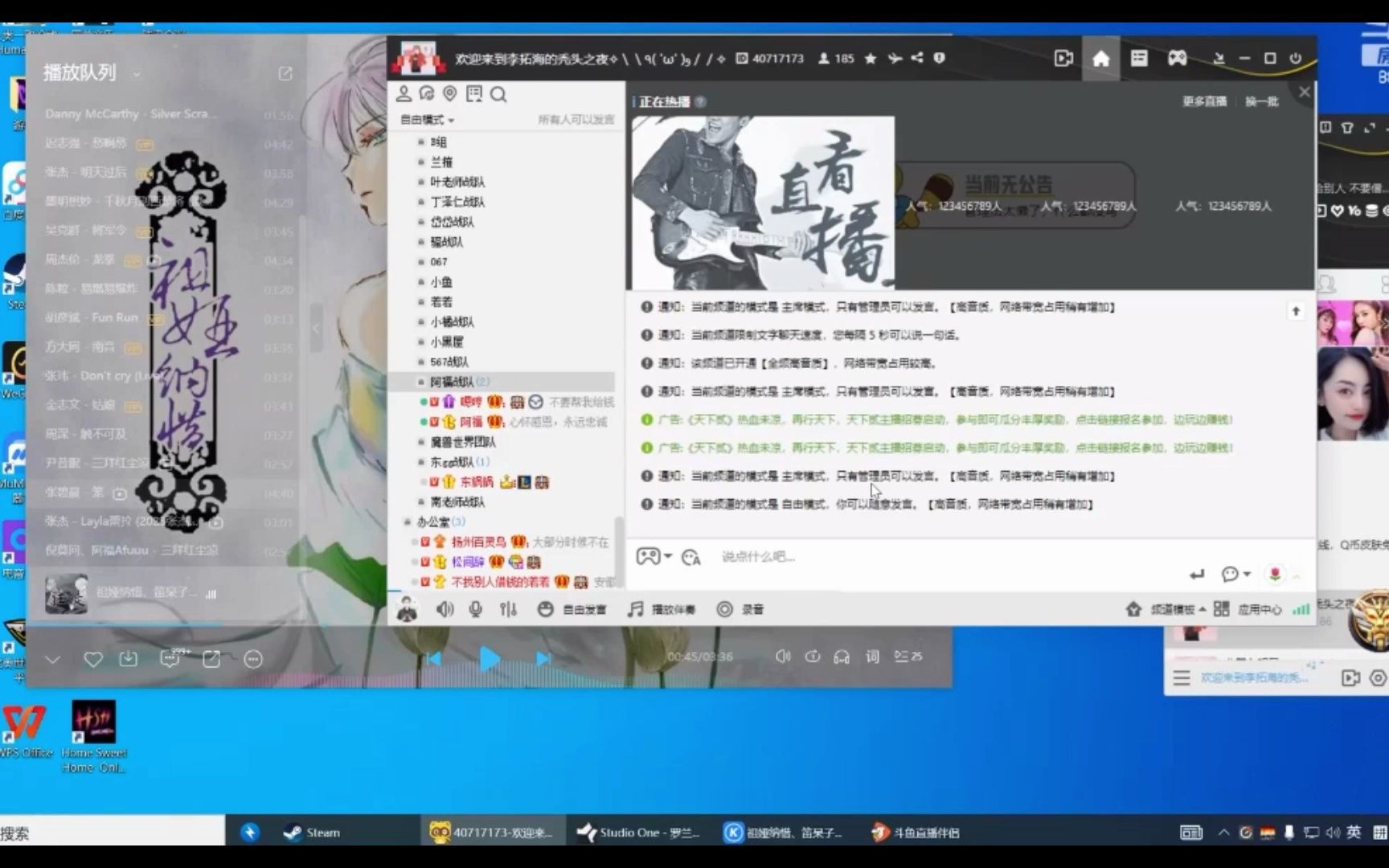
Task: Open the font style icon in chat input
Action: (691, 557)
